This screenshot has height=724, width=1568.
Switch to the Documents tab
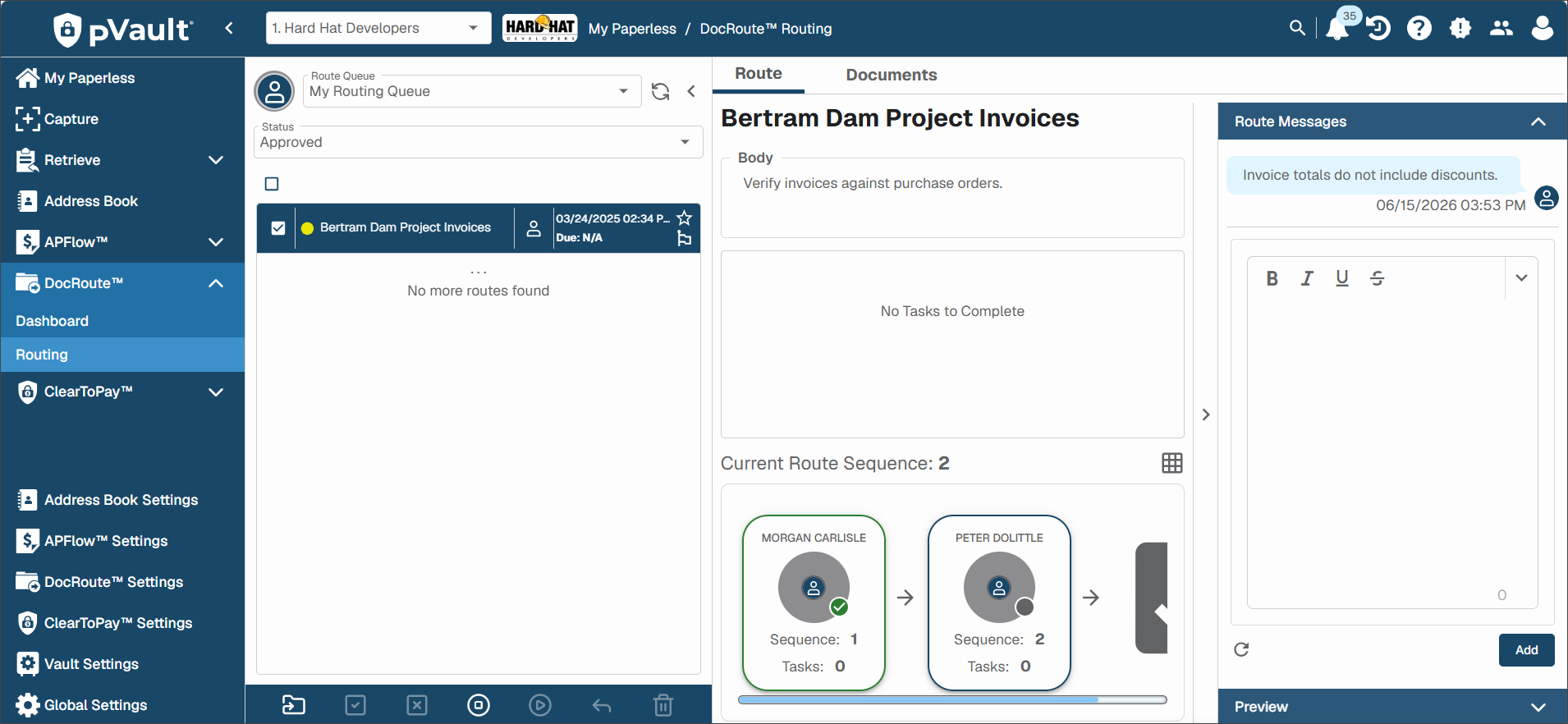pyautogui.click(x=892, y=75)
